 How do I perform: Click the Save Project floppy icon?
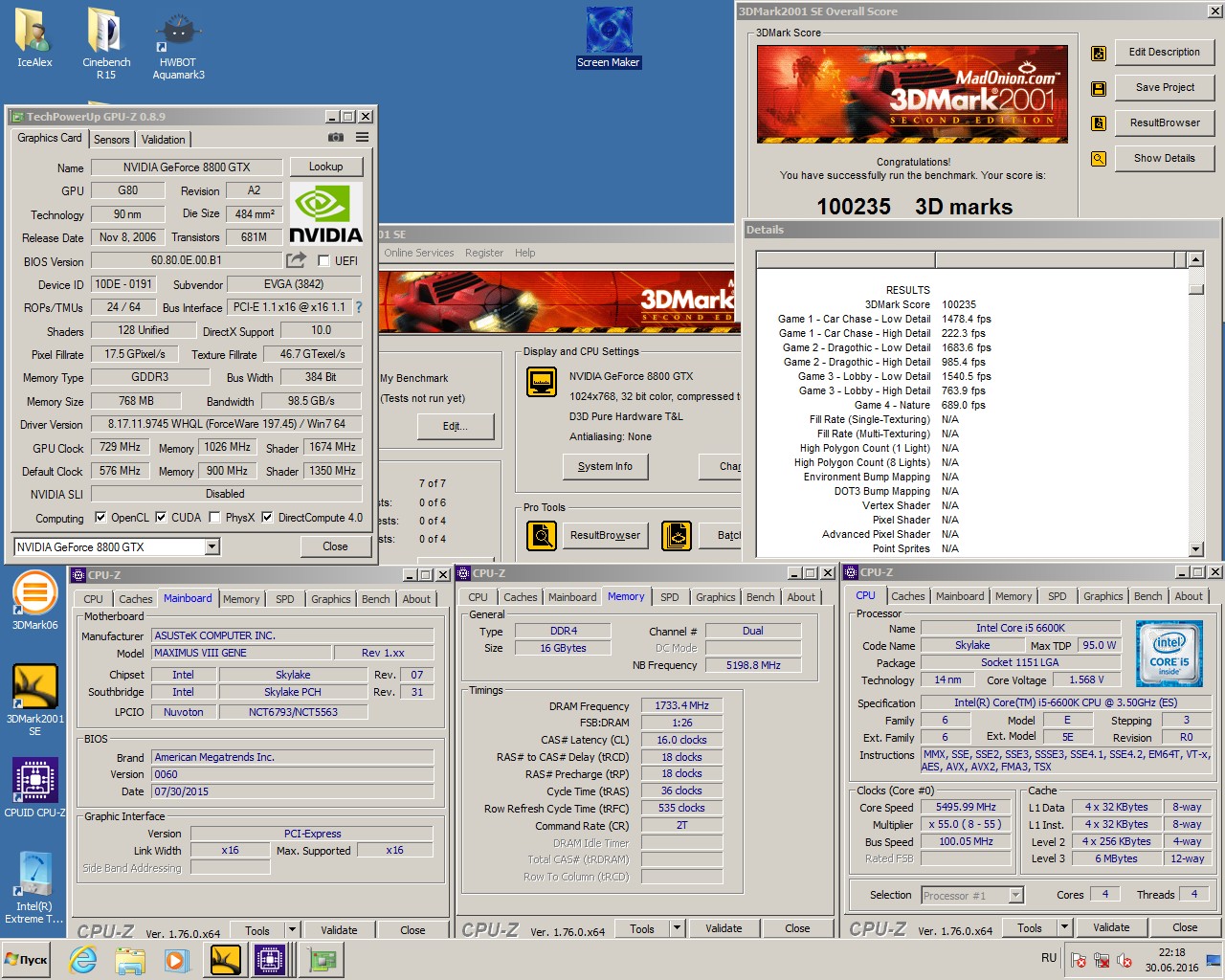[x=1099, y=88]
